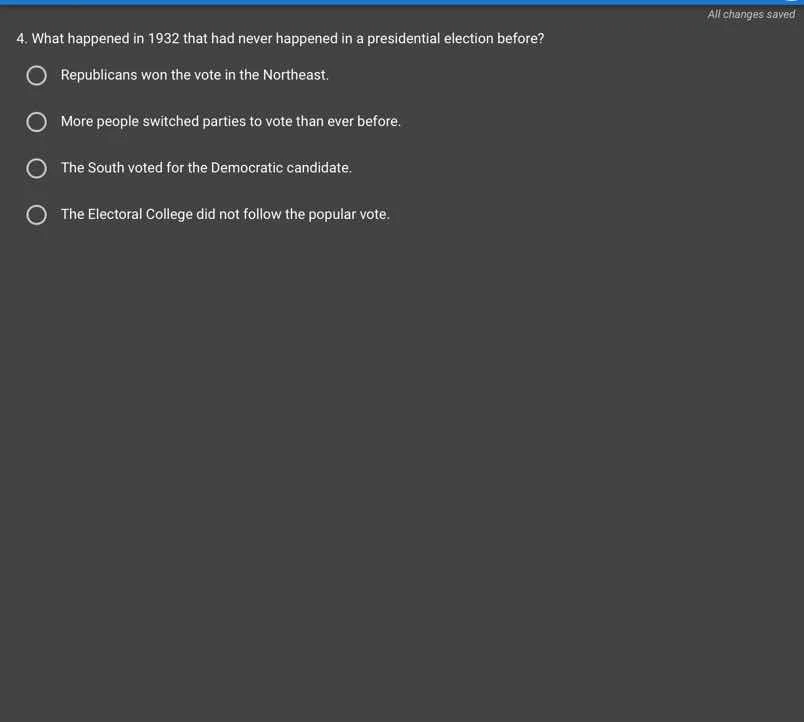Click the 'The South voted for the Democratic candidate' text

click(206, 168)
